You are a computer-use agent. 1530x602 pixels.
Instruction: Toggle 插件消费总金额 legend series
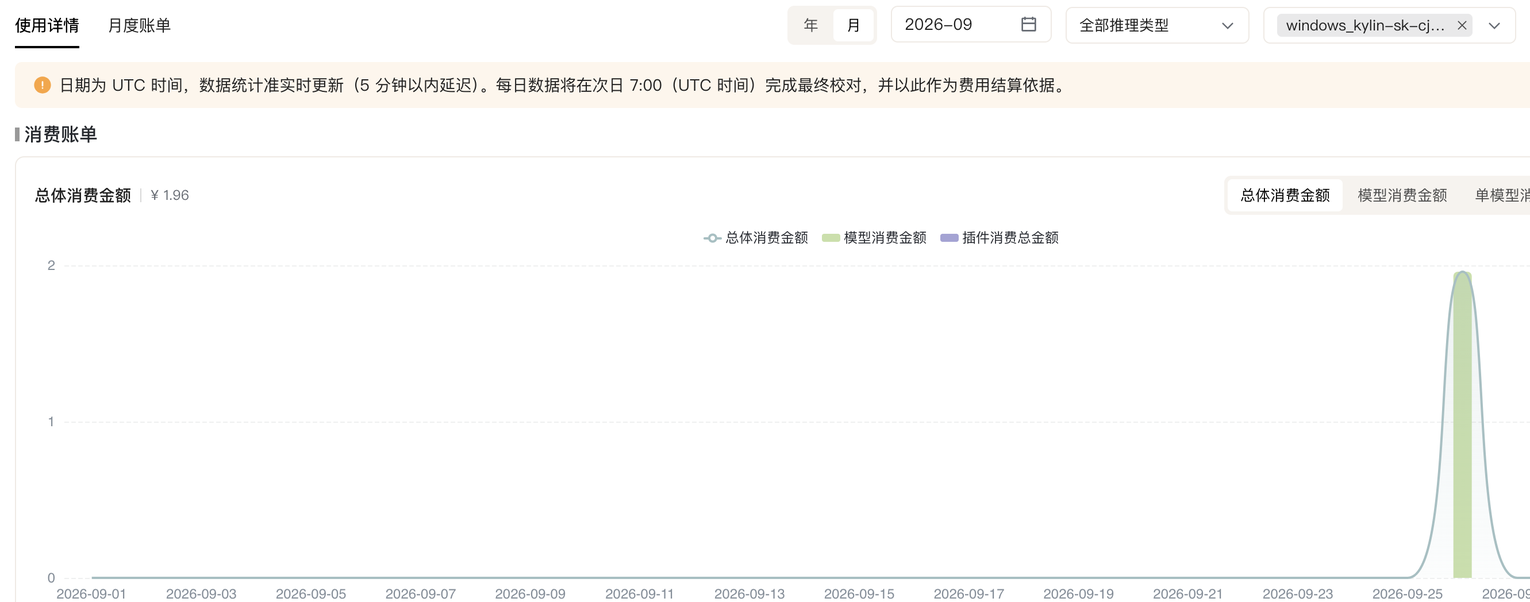1000,238
